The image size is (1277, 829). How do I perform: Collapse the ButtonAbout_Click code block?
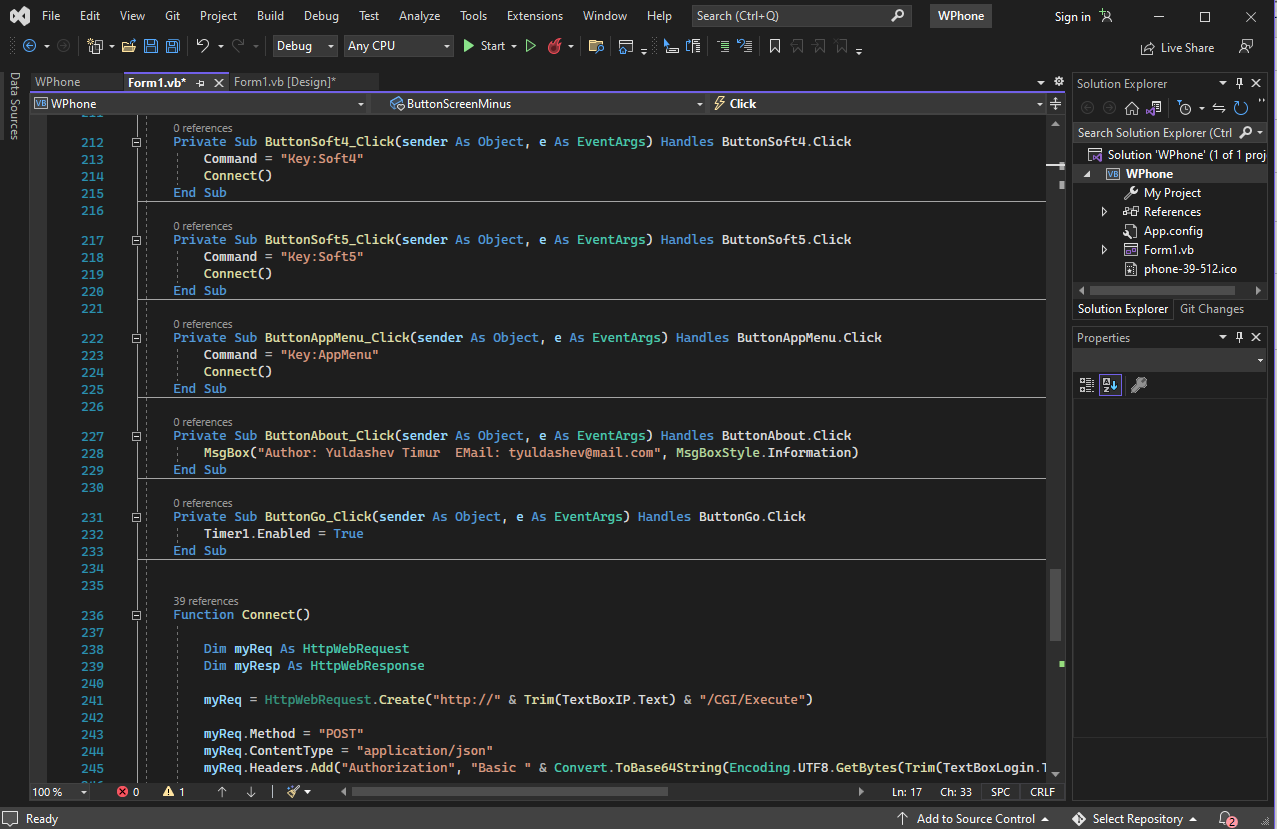click(x=136, y=437)
